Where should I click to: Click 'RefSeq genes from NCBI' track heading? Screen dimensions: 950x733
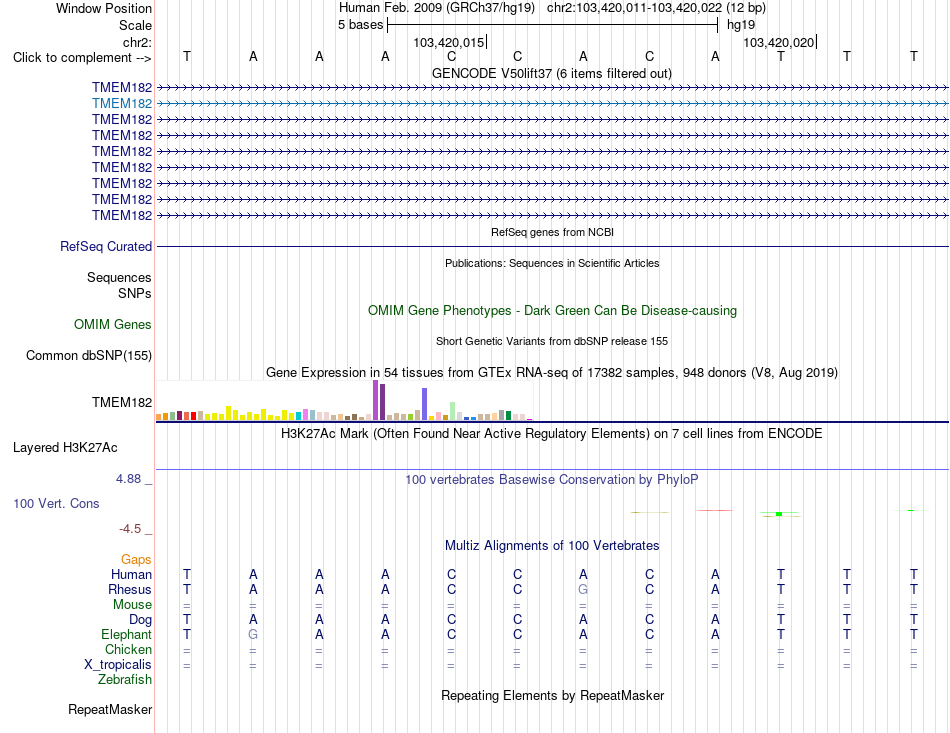coord(553,232)
